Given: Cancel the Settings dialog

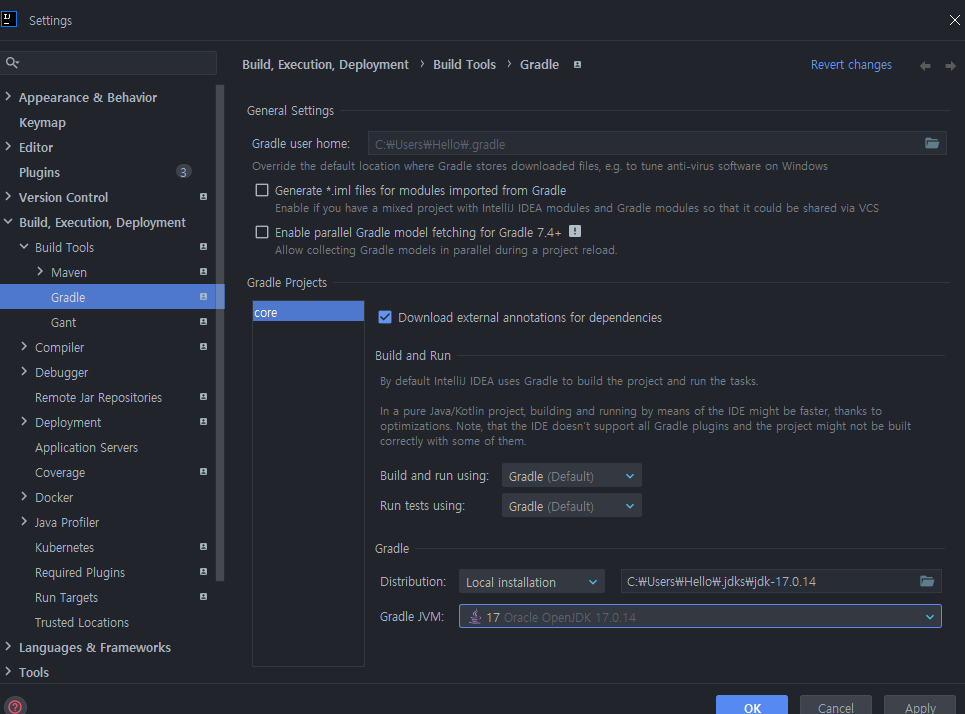Looking at the screenshot, I should pos(836,705).
